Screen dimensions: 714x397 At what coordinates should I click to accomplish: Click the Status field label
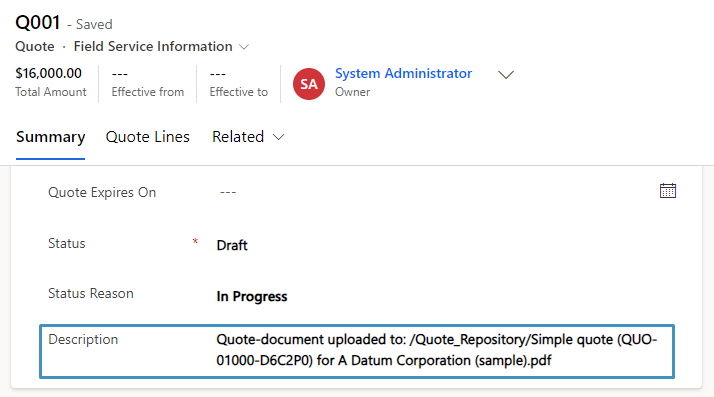pyautogui.click(x=66, y=244)
